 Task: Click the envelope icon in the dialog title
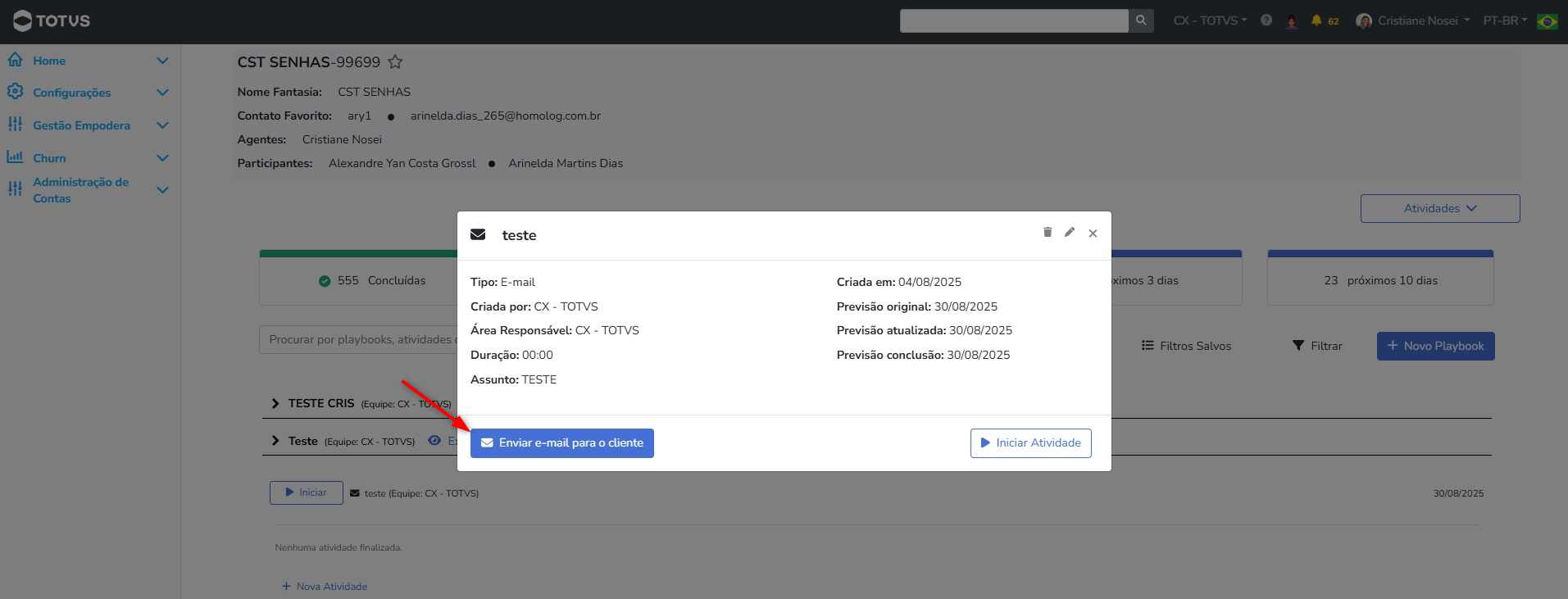pos(478,234)
